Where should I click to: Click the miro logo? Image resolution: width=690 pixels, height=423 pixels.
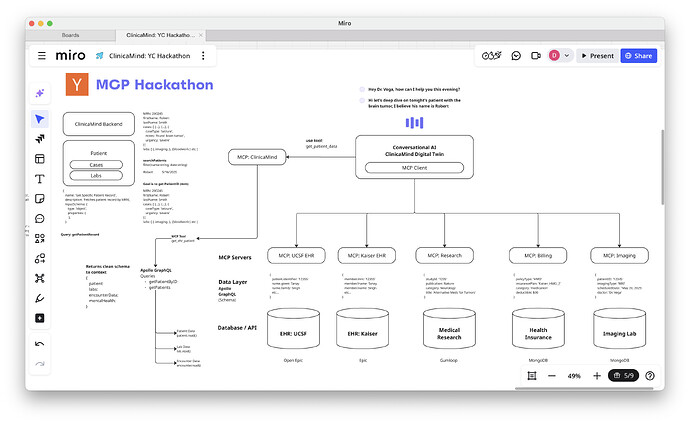pos(70,55)
